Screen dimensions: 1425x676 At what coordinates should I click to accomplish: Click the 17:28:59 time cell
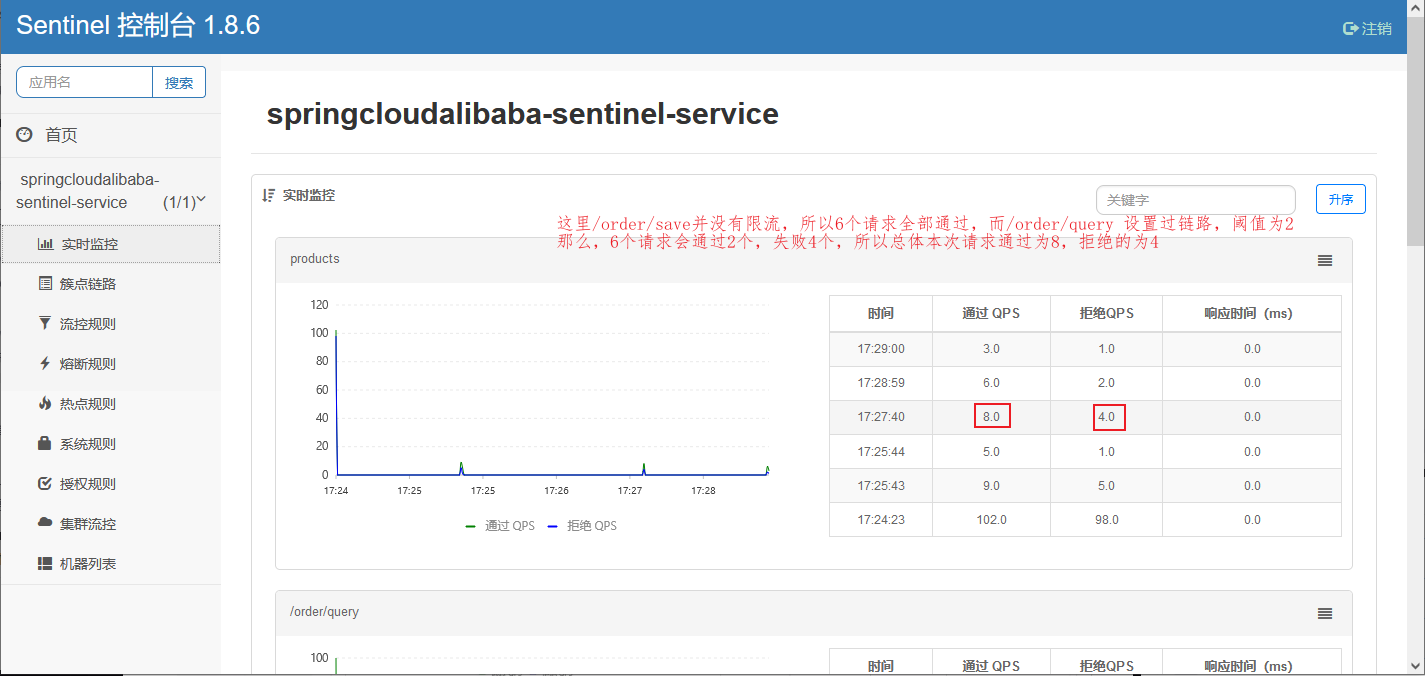click(x=880, y=383)
